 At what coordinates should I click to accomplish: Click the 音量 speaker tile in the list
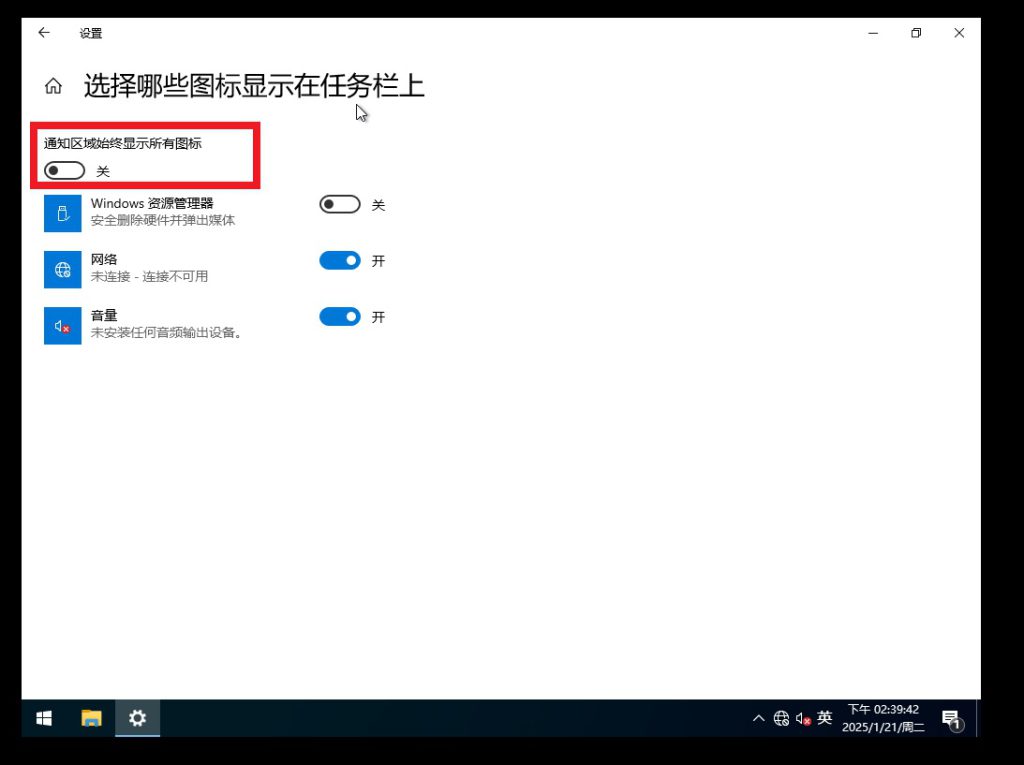coord(62,326)
